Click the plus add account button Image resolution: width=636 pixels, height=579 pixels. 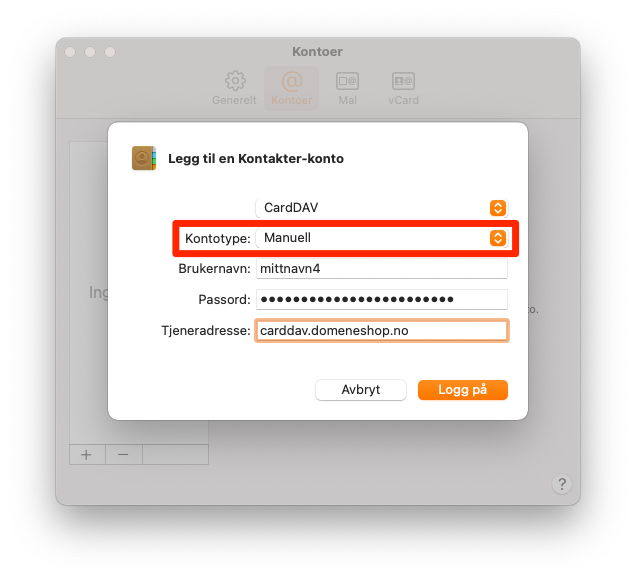click(87, 454)
